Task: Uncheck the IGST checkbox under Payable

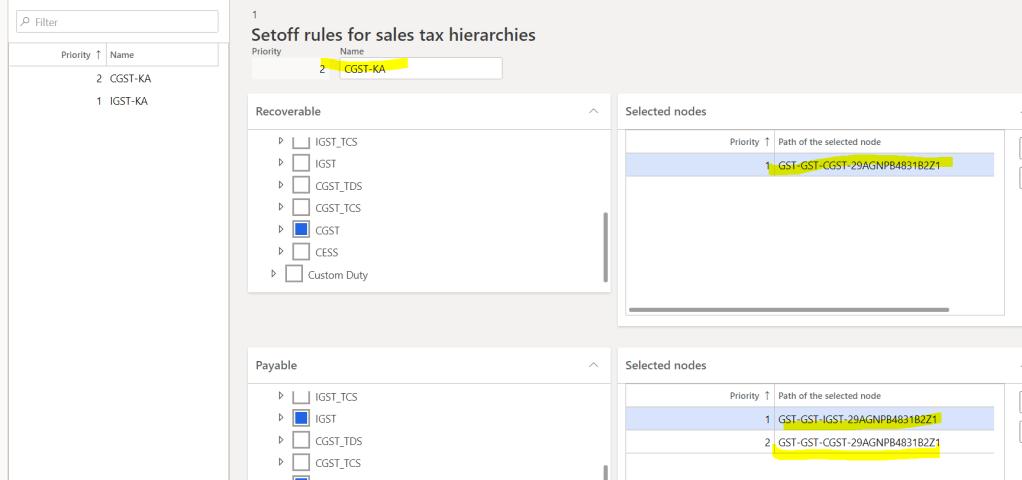Action: (301, 418)
